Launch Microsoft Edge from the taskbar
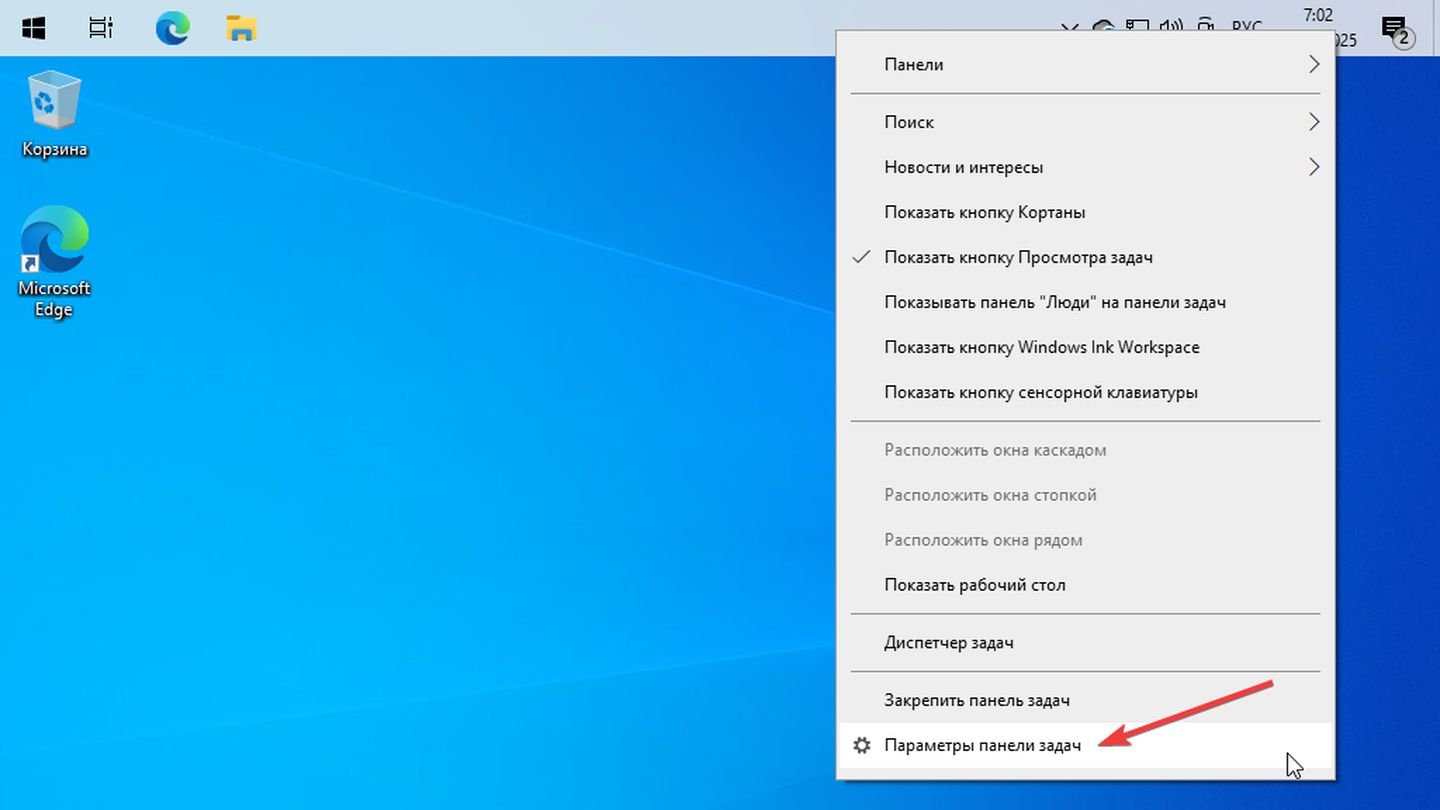This screenshot has width=1440, height=810. [x=172, y=28]
